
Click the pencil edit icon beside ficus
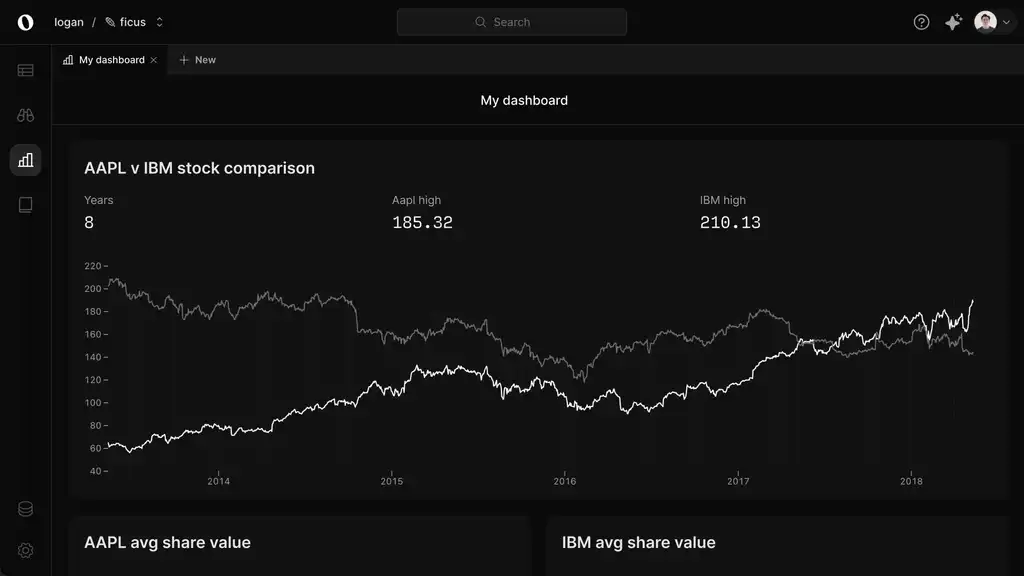click(x=108, y=21)
